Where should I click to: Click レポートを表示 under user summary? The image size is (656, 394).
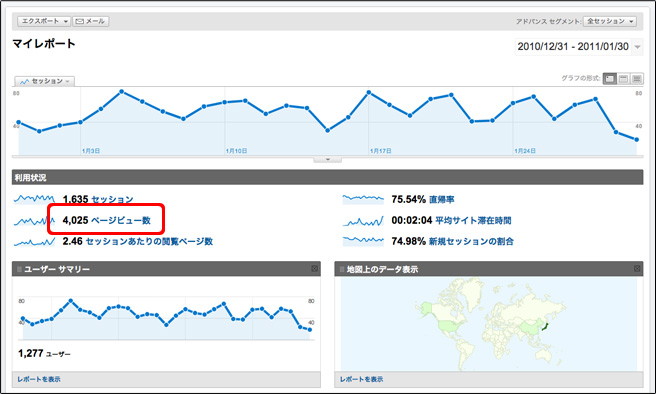(39, 379)
